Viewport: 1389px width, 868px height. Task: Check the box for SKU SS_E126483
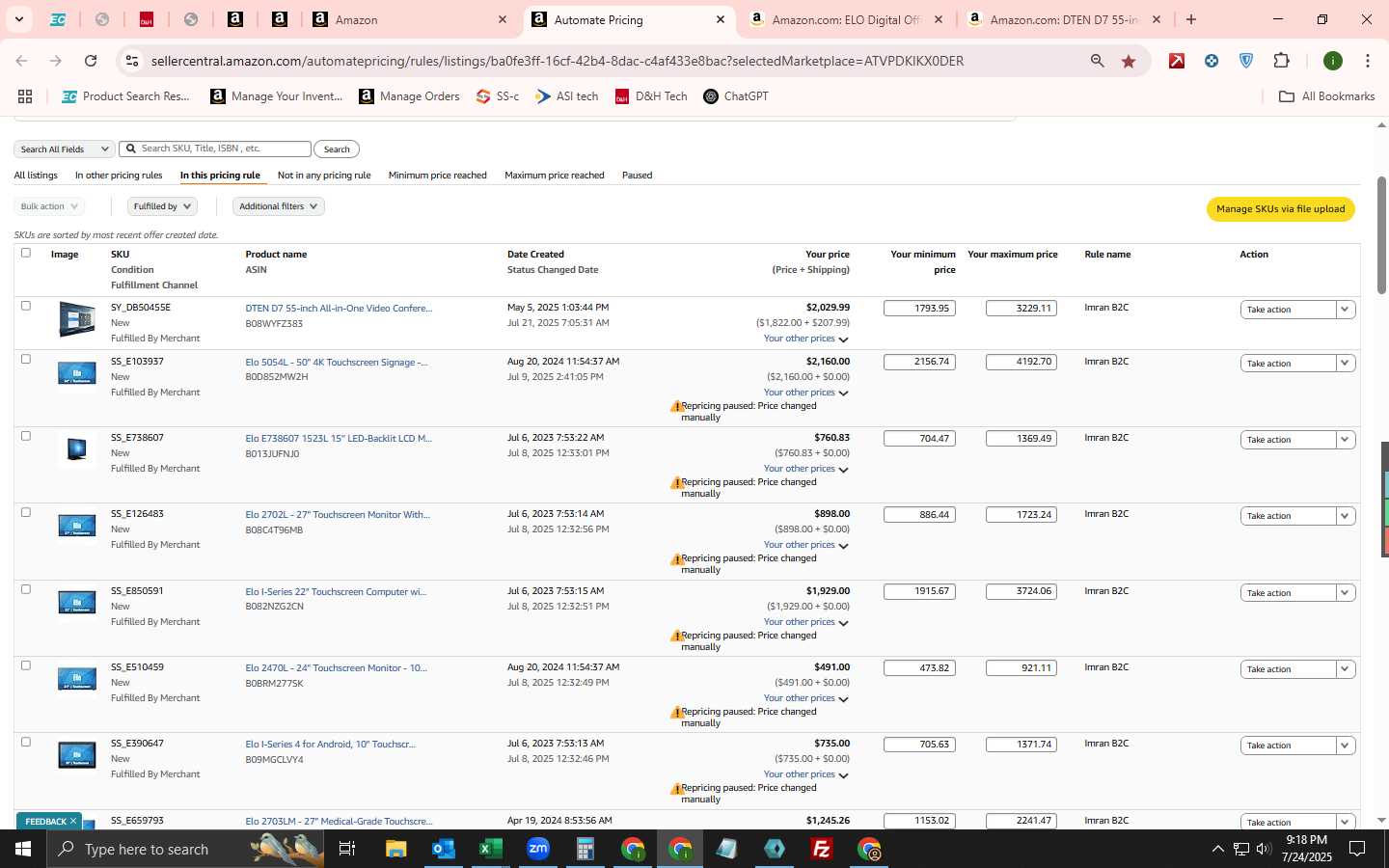(x=26, y=512)
